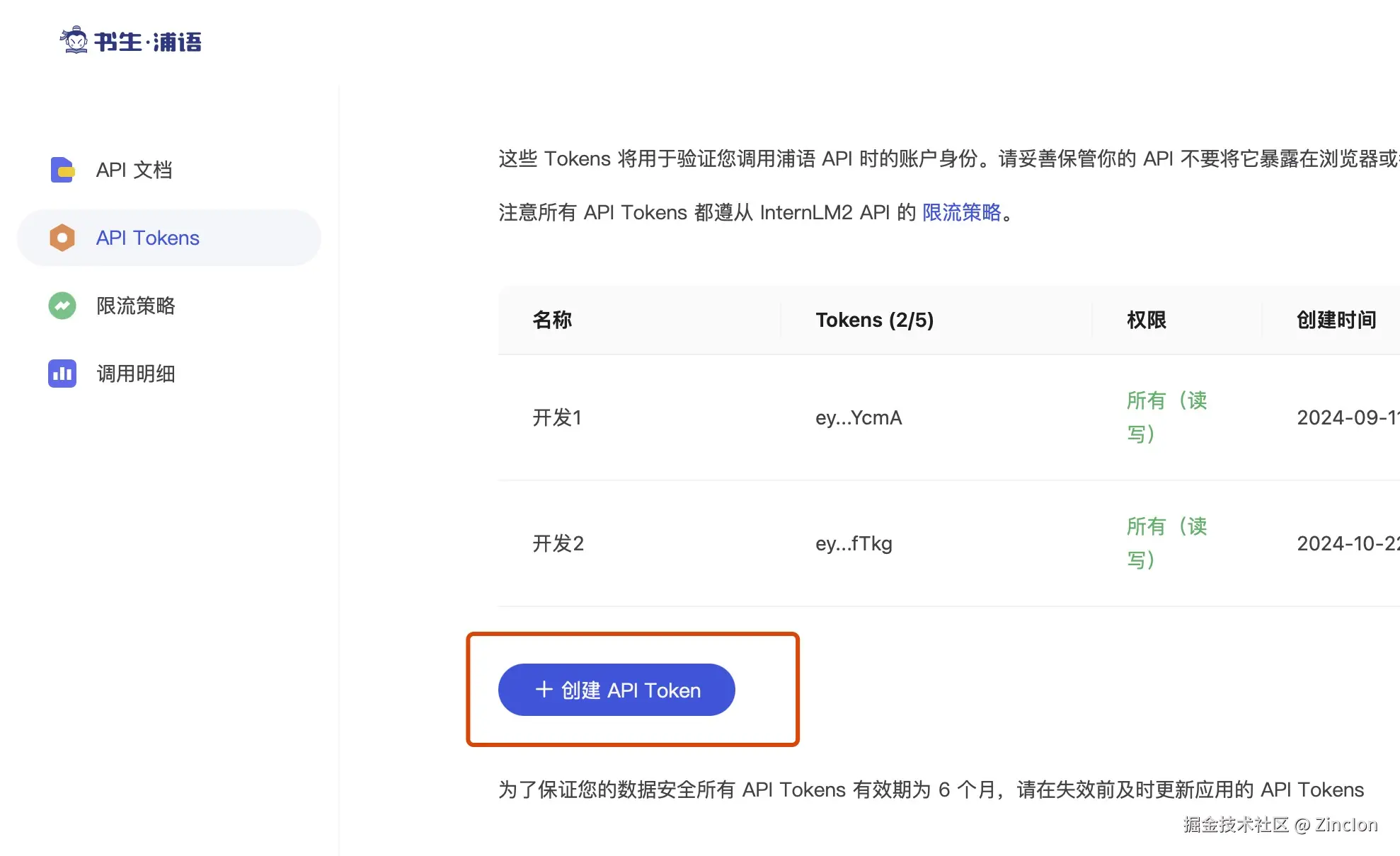The width and height of the screenshot is (1400, 856).
Task: Click the orange API Tokens hexagon icon
Action: click(x=62, y=238)
